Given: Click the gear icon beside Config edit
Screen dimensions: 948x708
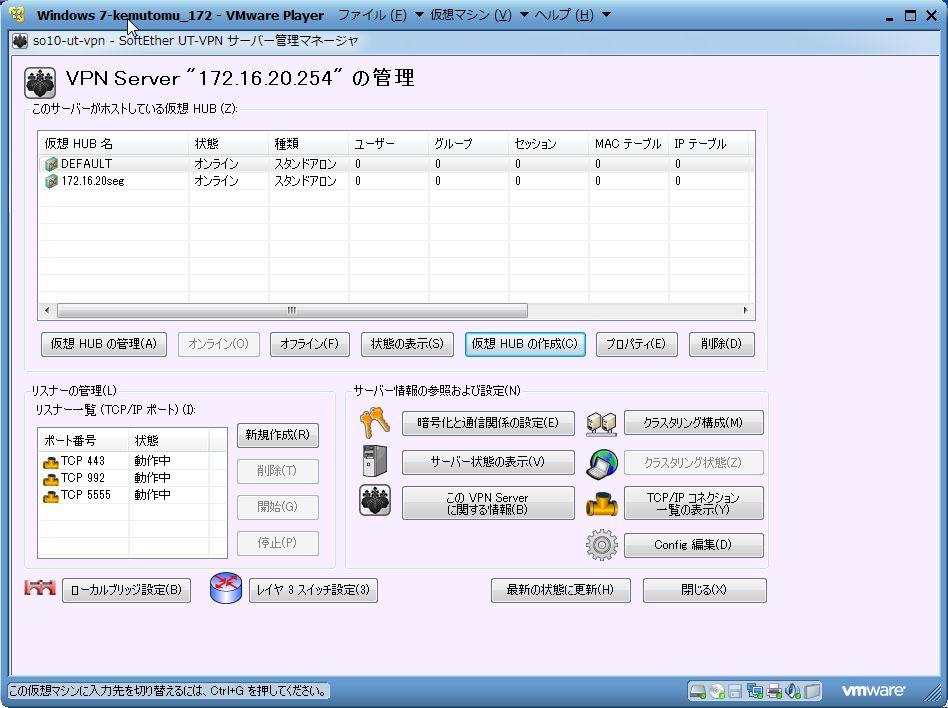Looking at the screenshot, I should click(602, 545).
